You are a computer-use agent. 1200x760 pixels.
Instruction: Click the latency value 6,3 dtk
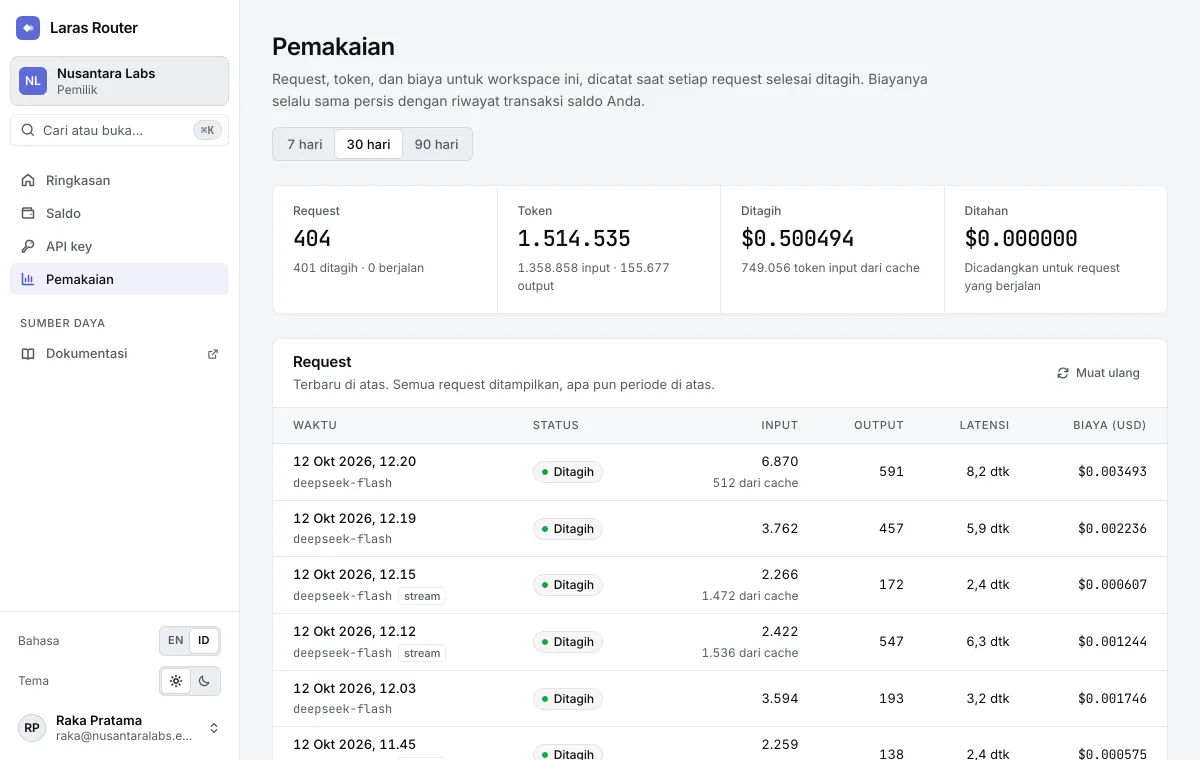pyautogui.click(x=988, y=642)
